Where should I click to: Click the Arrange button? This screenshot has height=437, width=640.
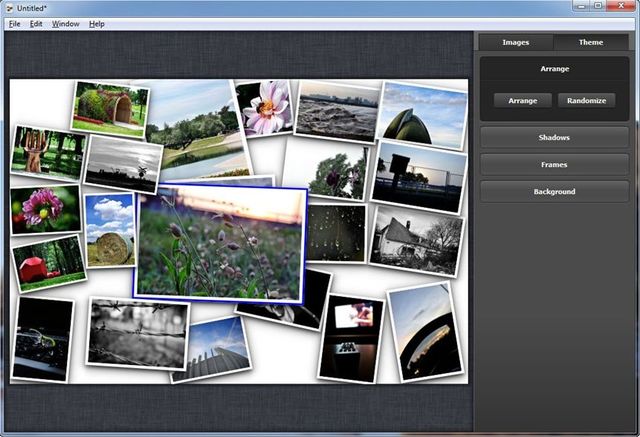522,101
